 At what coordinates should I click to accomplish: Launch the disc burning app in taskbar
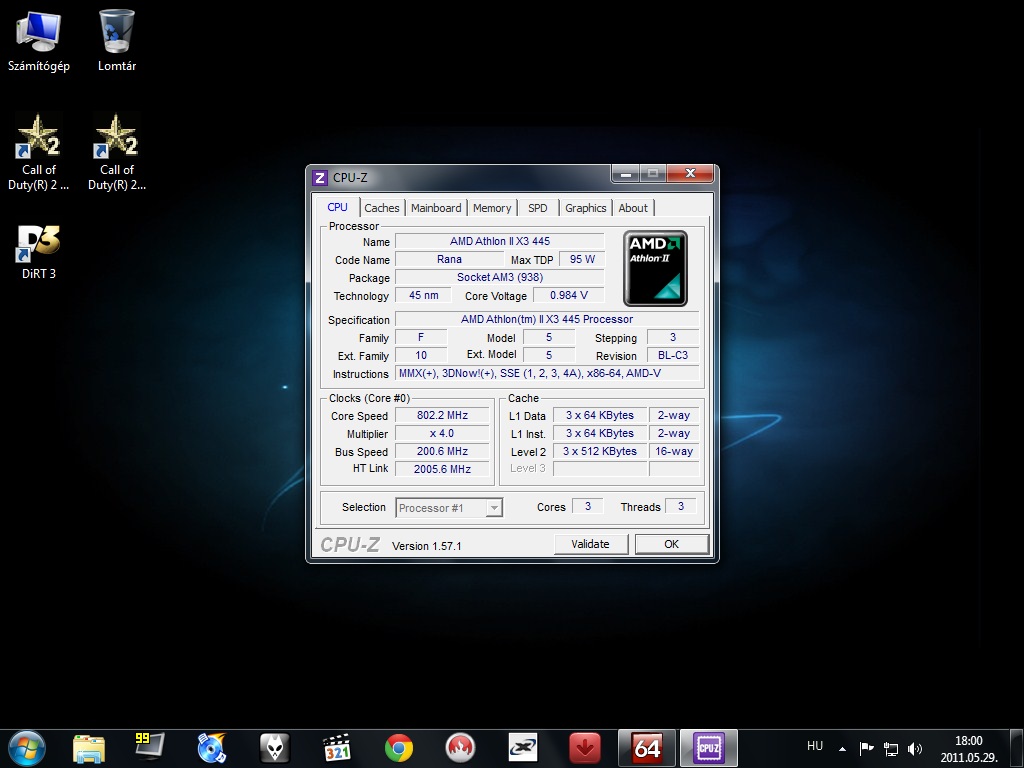point(212,748)
